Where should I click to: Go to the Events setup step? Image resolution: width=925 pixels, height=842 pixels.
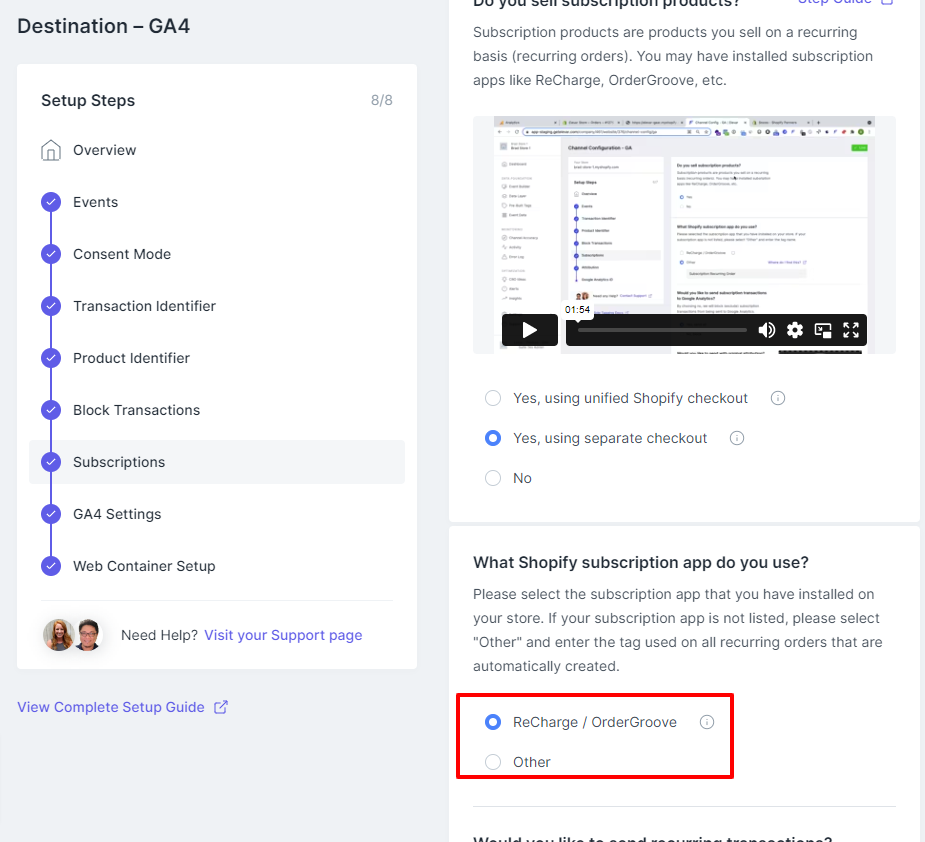96,202
